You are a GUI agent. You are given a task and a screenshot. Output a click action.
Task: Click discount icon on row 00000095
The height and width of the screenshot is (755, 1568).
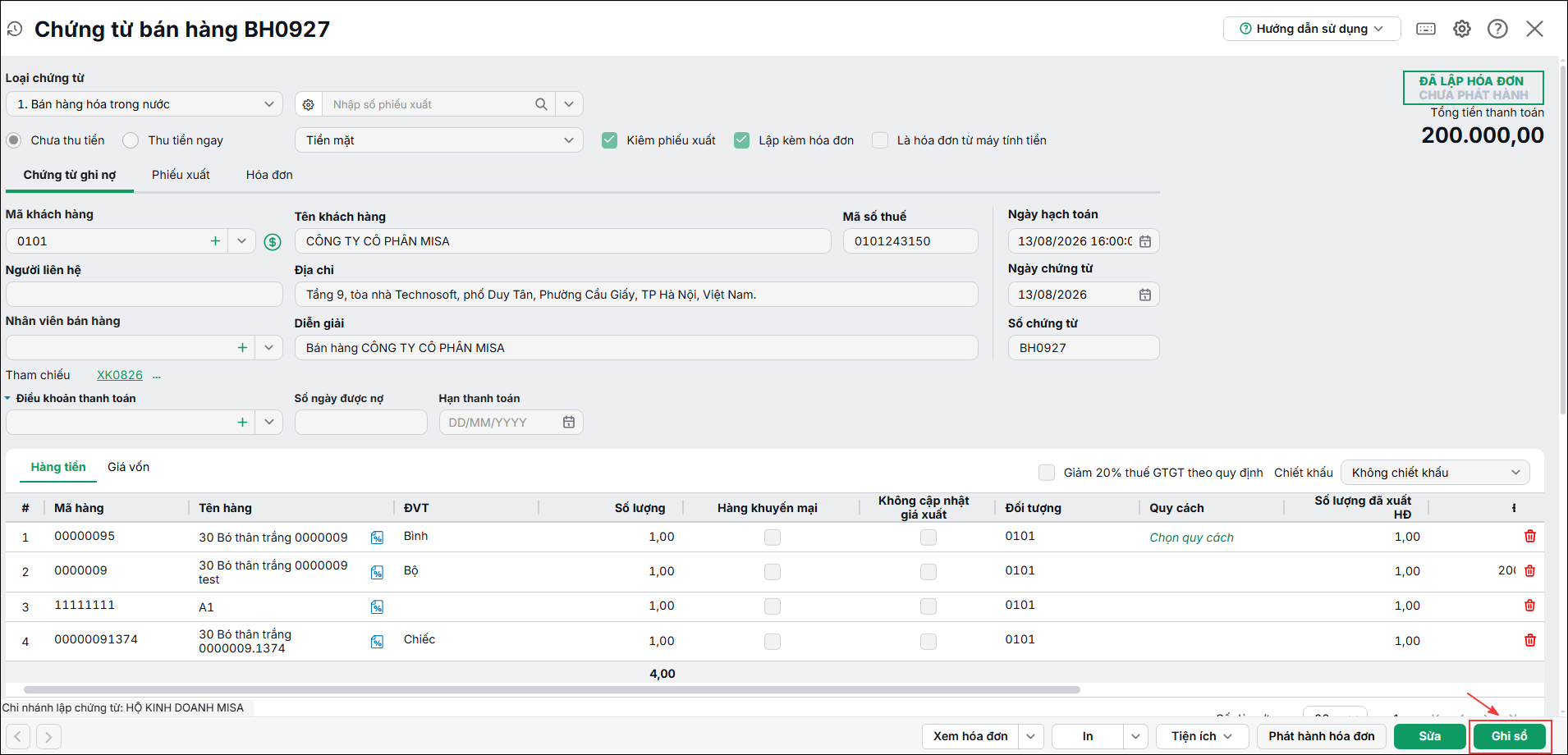click(x=377, y=538)
